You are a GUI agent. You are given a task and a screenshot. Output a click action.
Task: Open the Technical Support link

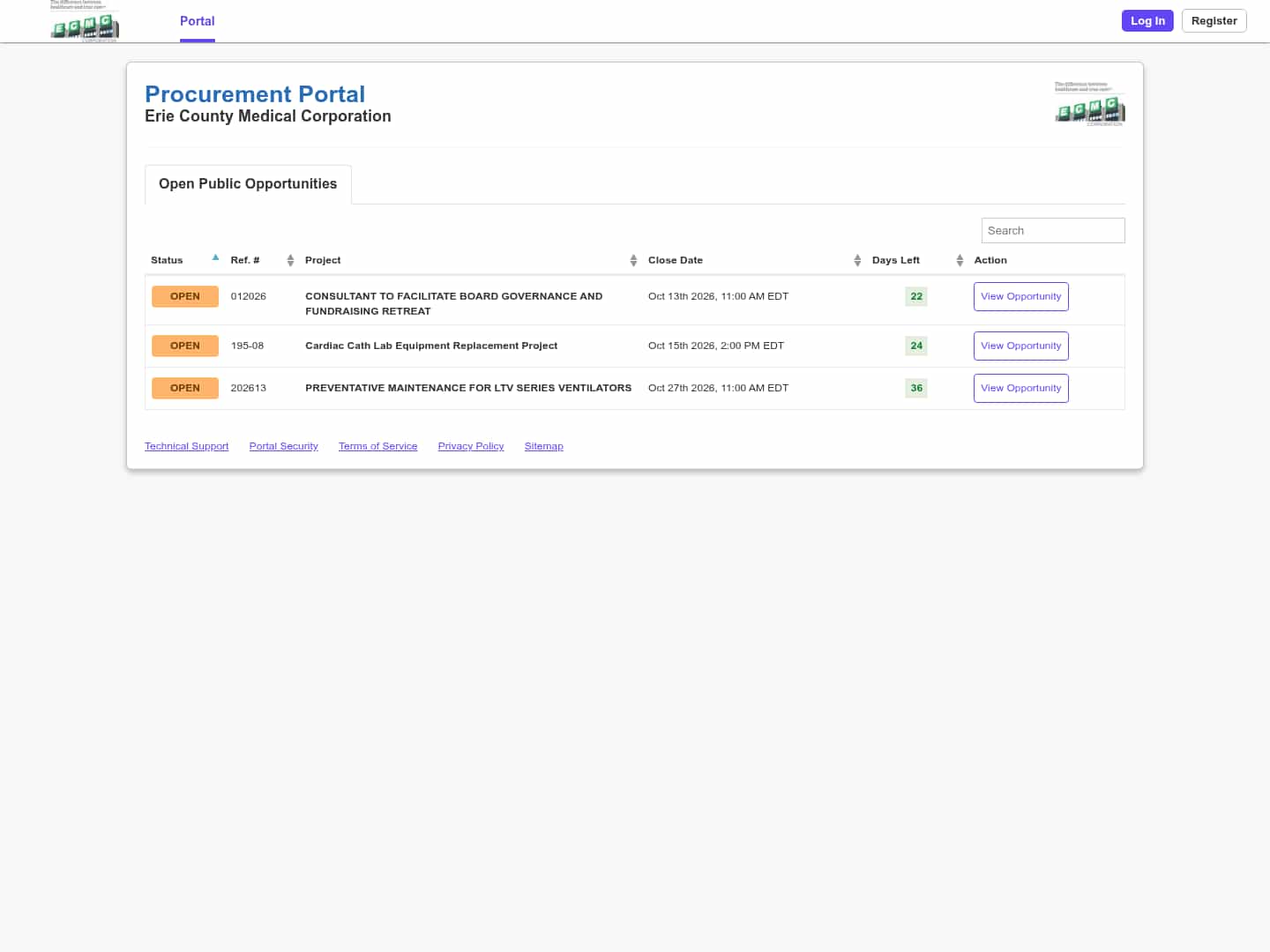click(186, 446)
